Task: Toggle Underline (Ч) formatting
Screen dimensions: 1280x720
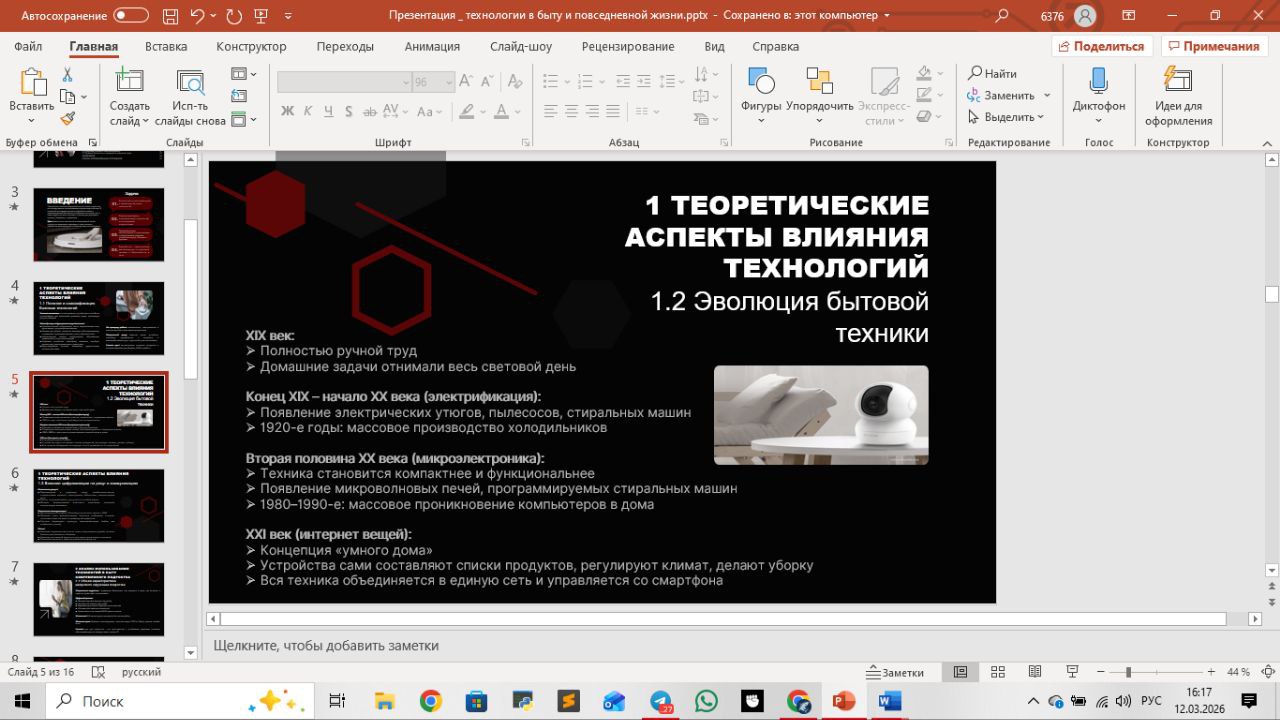Action: click(x=330, y=111)
